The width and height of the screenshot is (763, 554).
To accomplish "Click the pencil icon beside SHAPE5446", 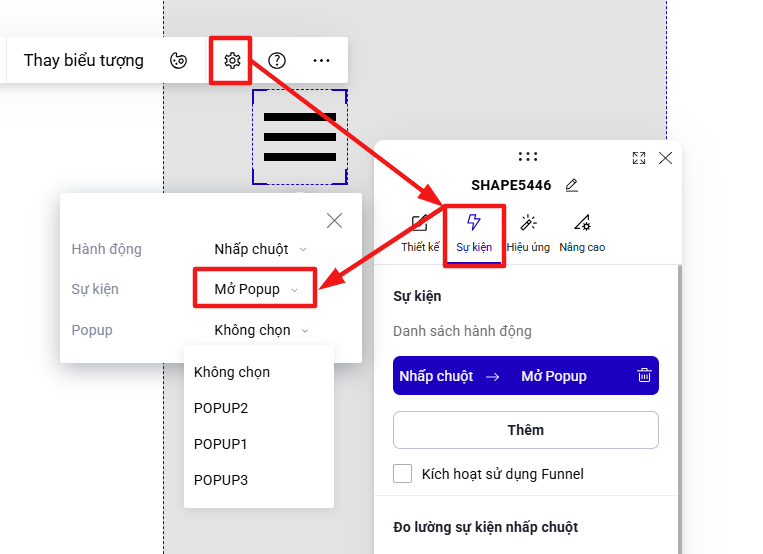I will tap(572, 185).
